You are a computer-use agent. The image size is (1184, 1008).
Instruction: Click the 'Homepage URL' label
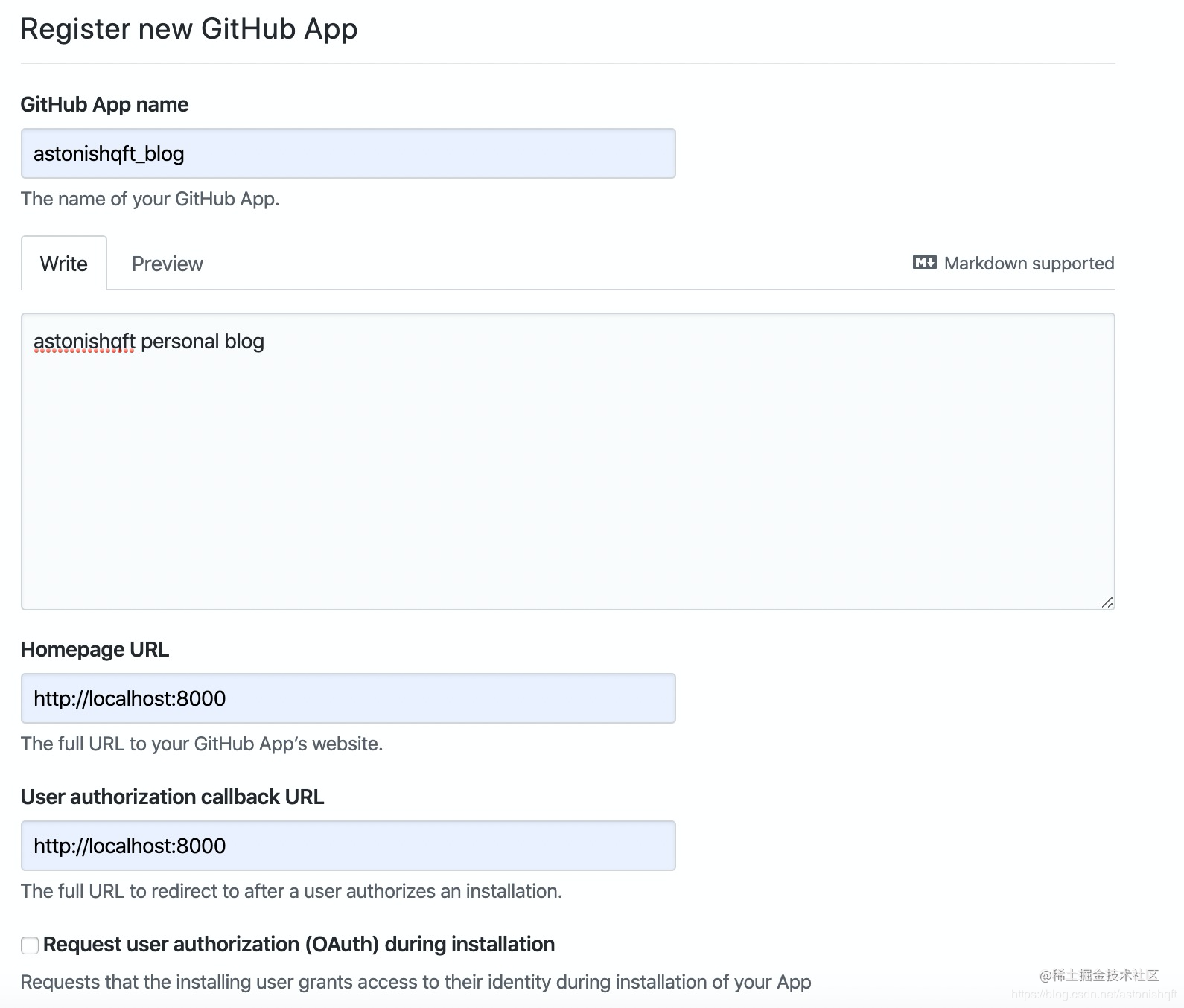click(x=95, y=649)
